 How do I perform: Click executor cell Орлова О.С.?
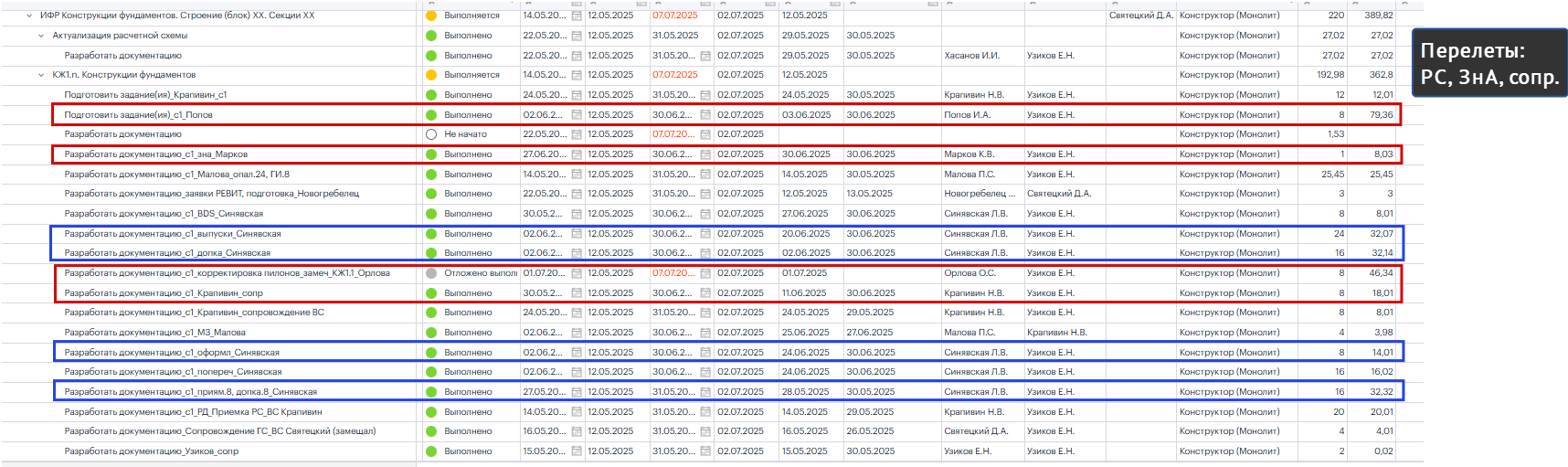coord(969,273)
